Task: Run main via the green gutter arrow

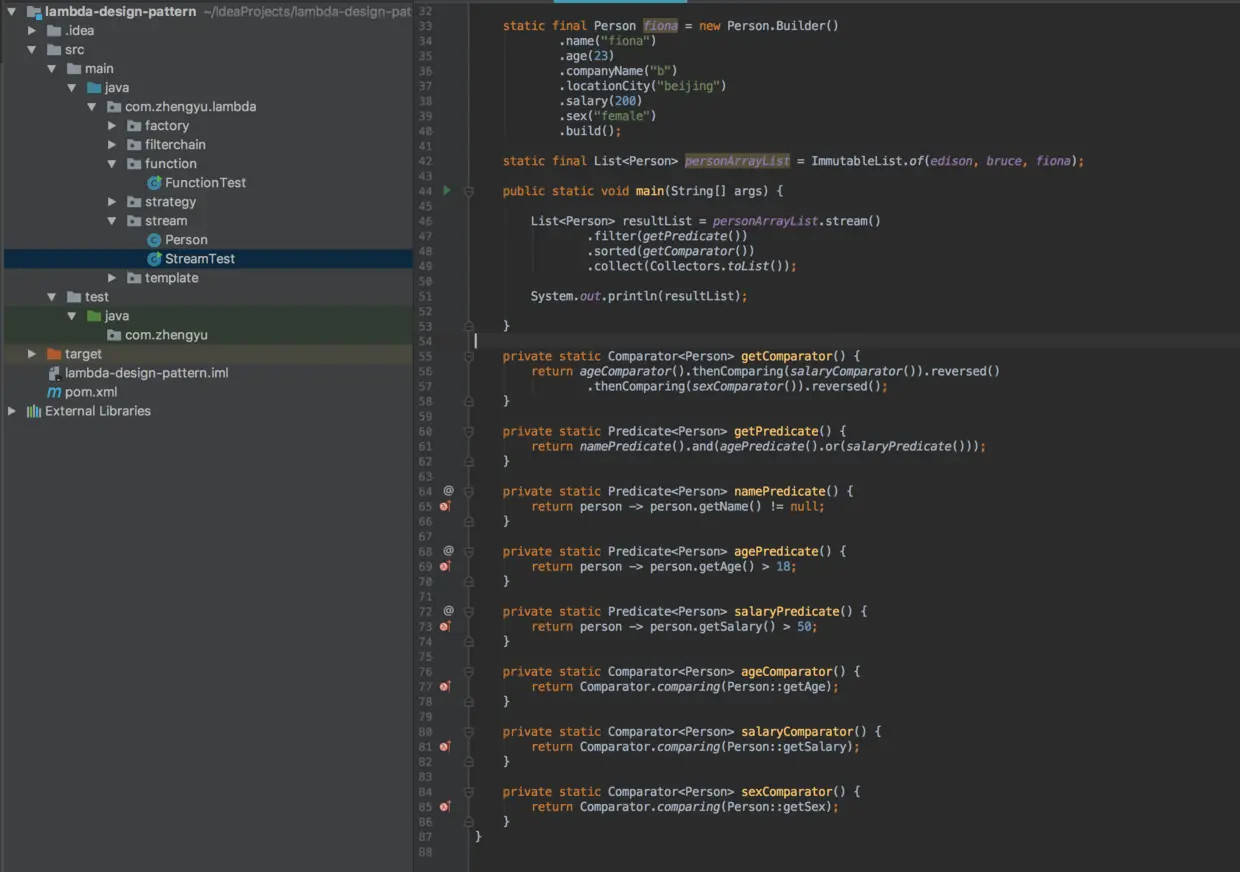Action: (x=447, y=190)
